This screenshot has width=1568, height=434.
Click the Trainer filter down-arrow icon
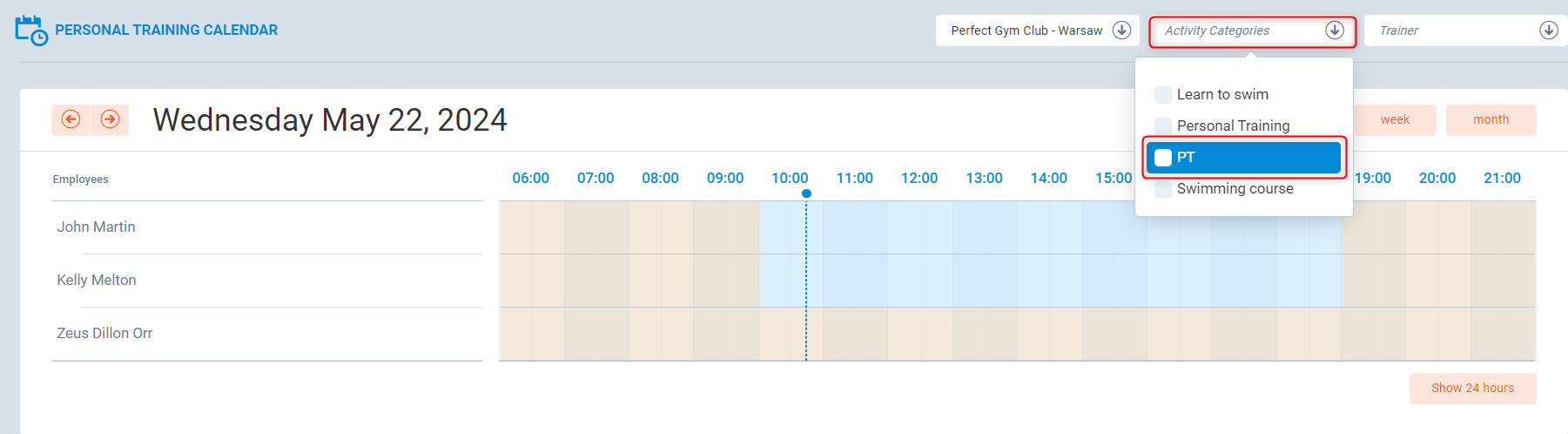click(1549, 31)
